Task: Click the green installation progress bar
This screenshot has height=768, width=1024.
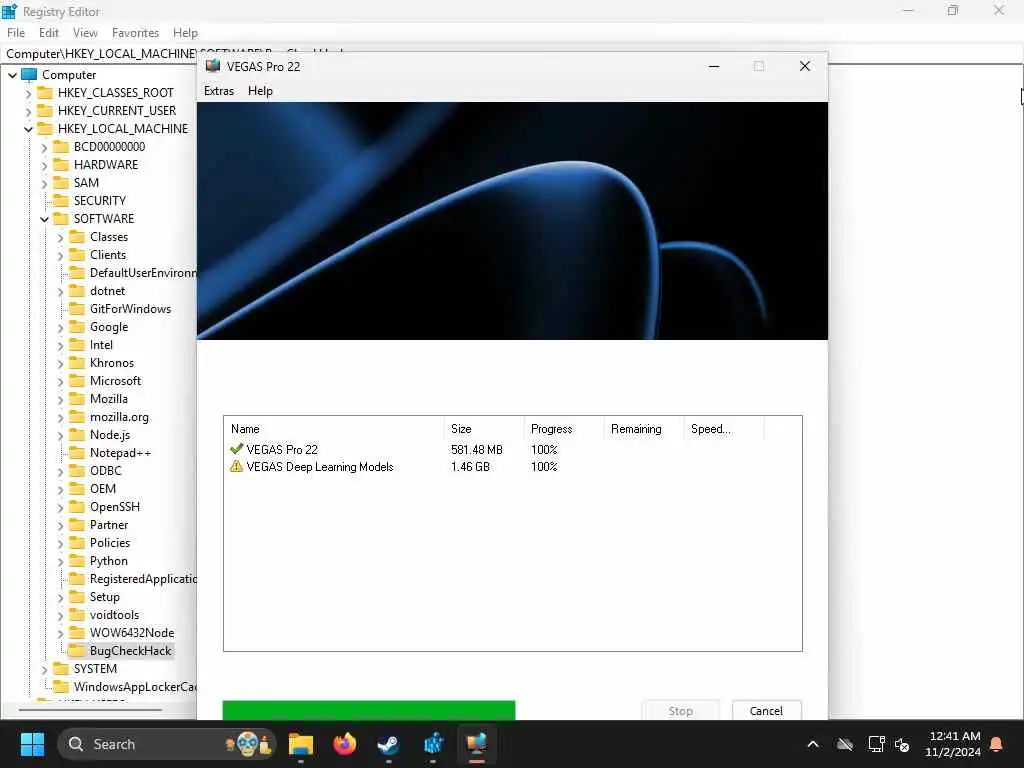Action: tap(368, 710)
